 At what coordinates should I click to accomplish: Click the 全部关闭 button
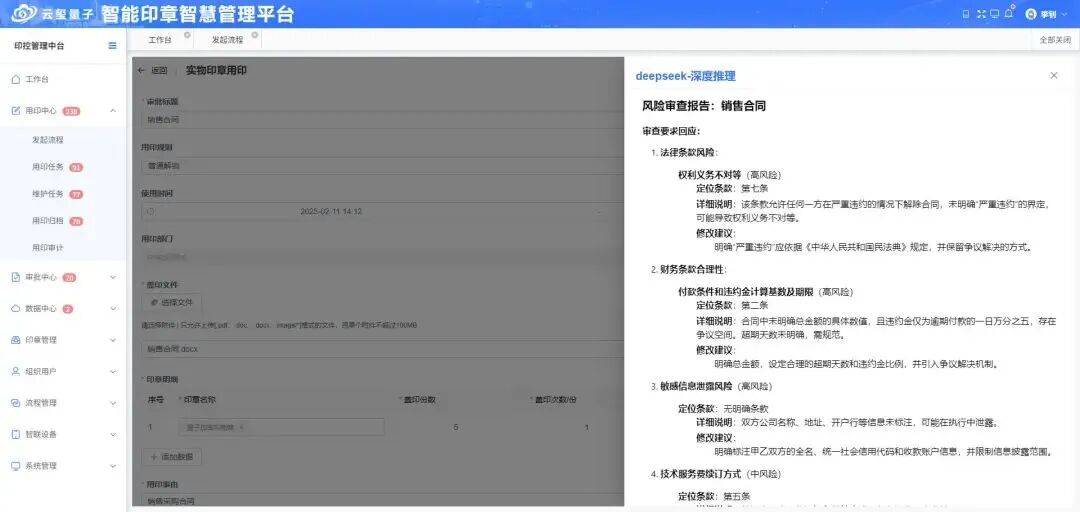click(x=1054, y=40)
